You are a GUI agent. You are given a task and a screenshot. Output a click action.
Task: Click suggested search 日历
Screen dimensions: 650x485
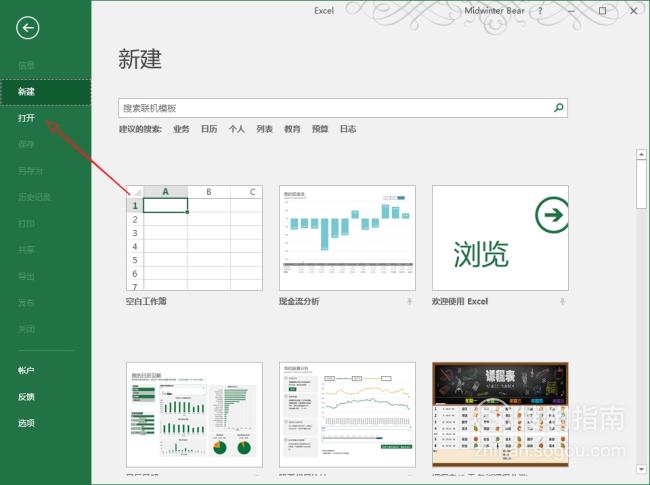point(209,129)
